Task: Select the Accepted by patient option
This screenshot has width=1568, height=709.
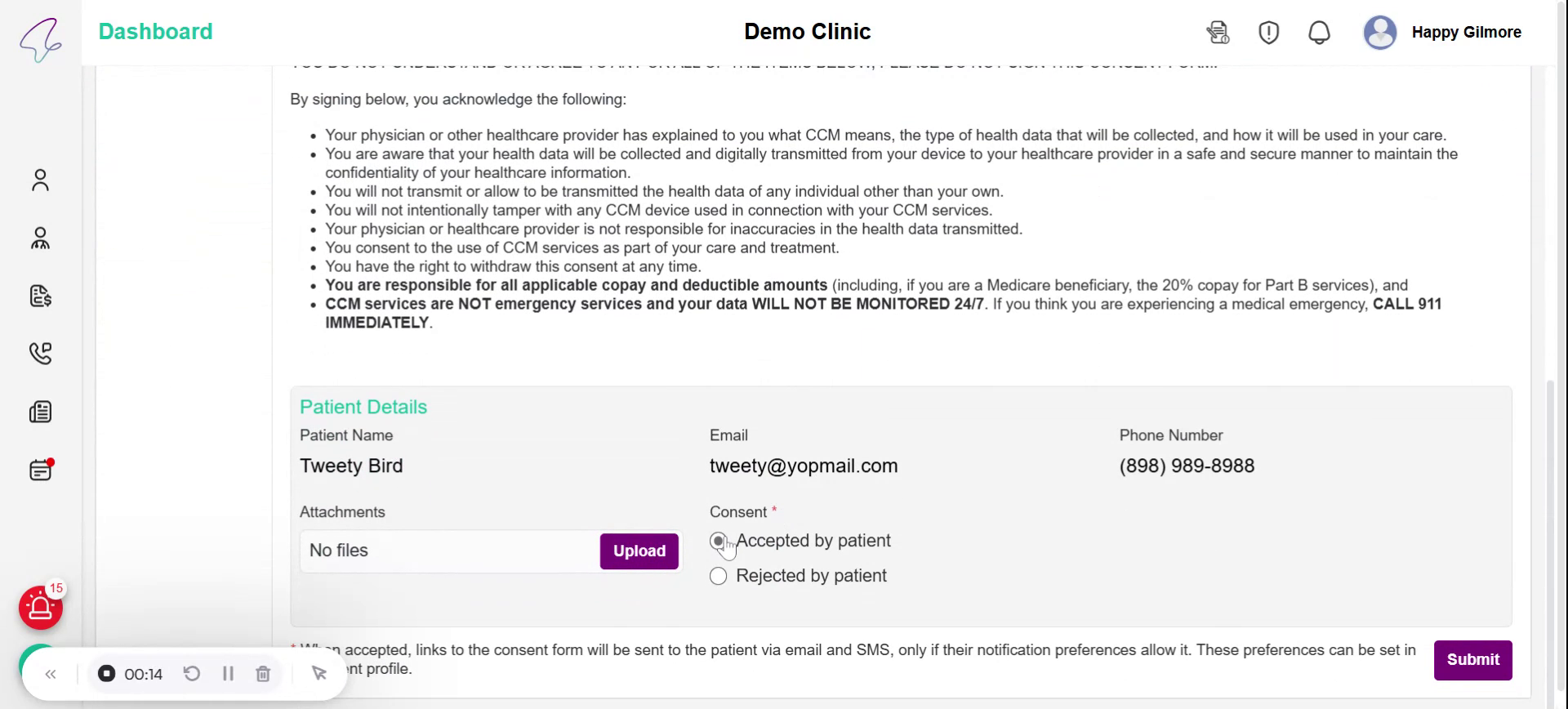Action: [x=719, y=541]
